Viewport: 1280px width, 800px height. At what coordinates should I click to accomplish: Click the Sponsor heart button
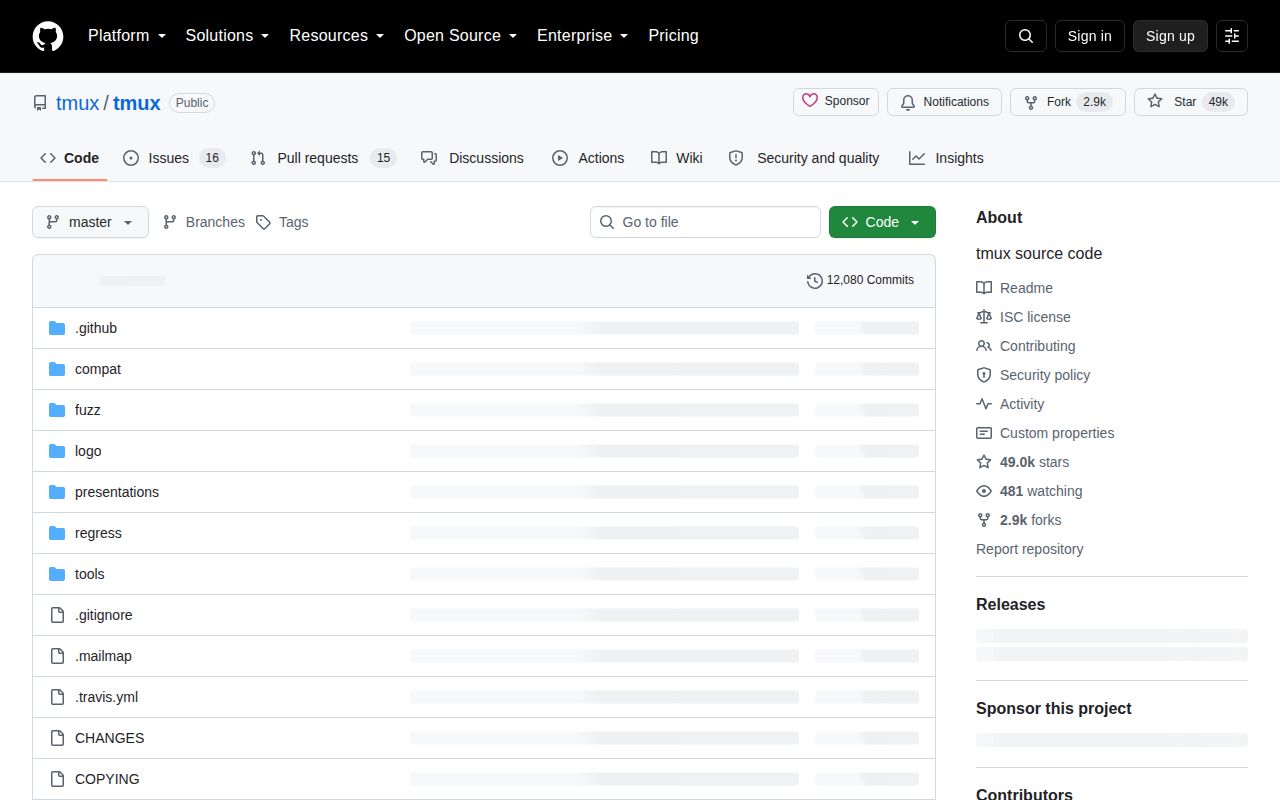click(836, 102)
